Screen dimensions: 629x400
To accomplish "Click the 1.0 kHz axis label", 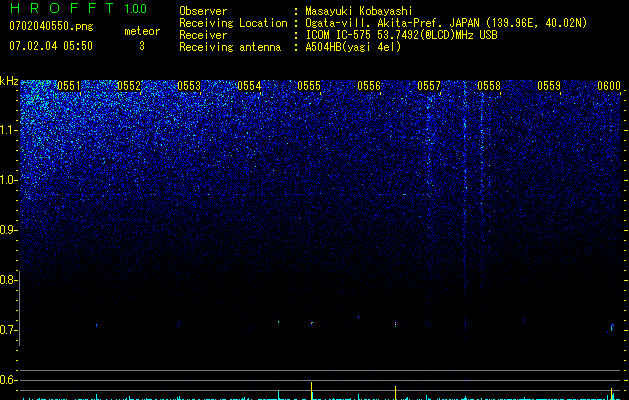I will (8, 180).
